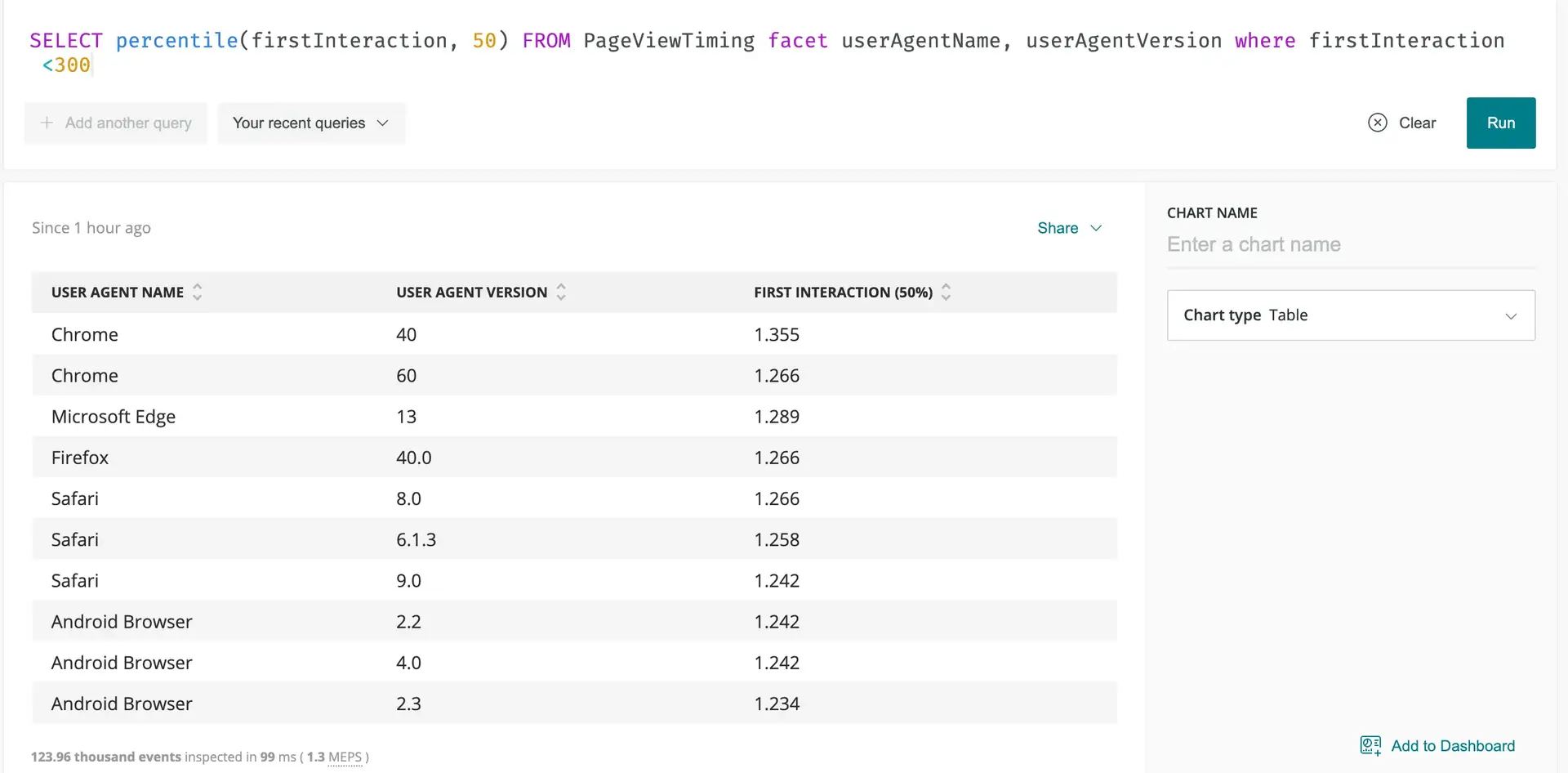Click Add another query button

116,123
